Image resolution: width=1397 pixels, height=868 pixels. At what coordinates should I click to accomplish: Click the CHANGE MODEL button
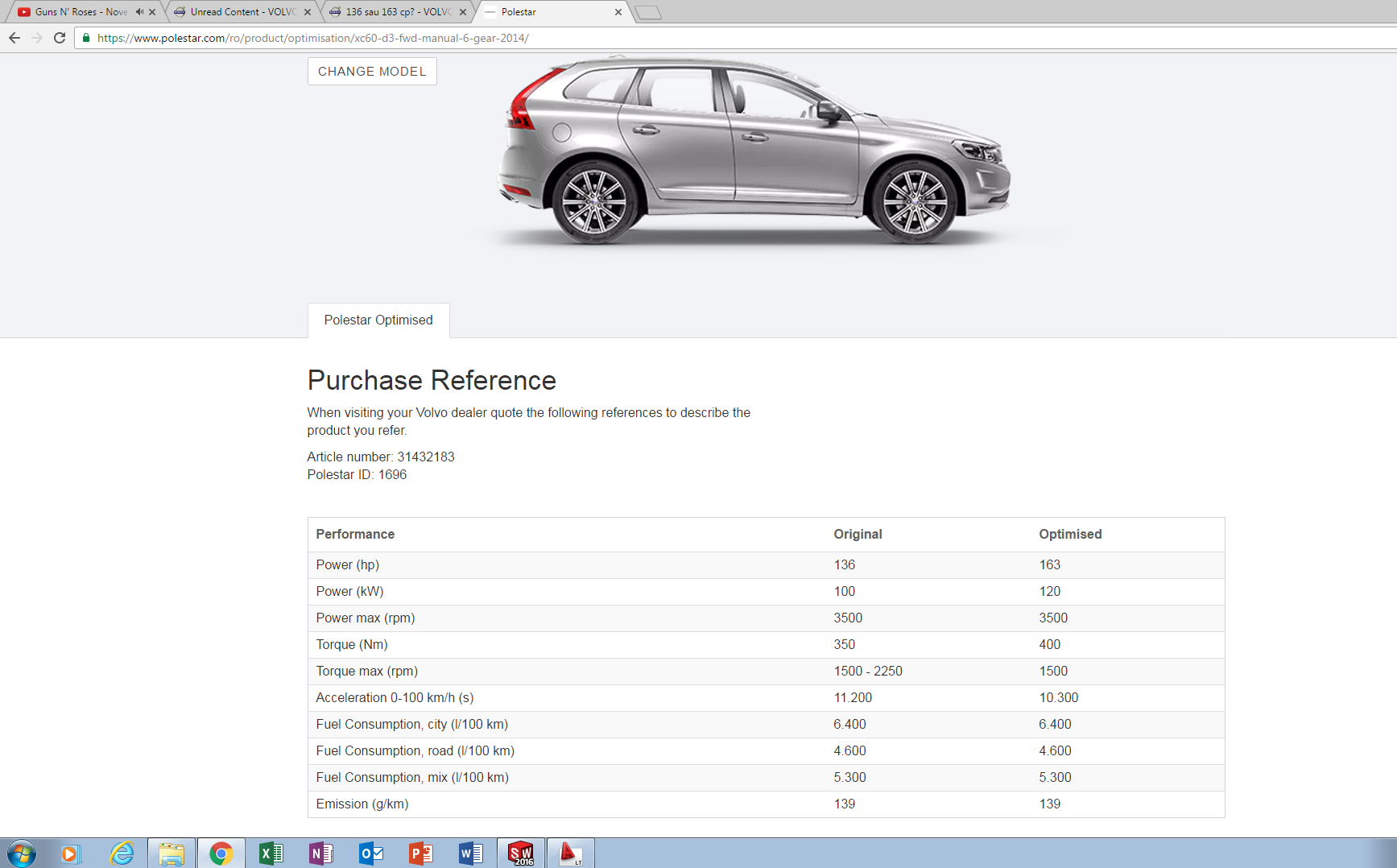coord(372,71)
